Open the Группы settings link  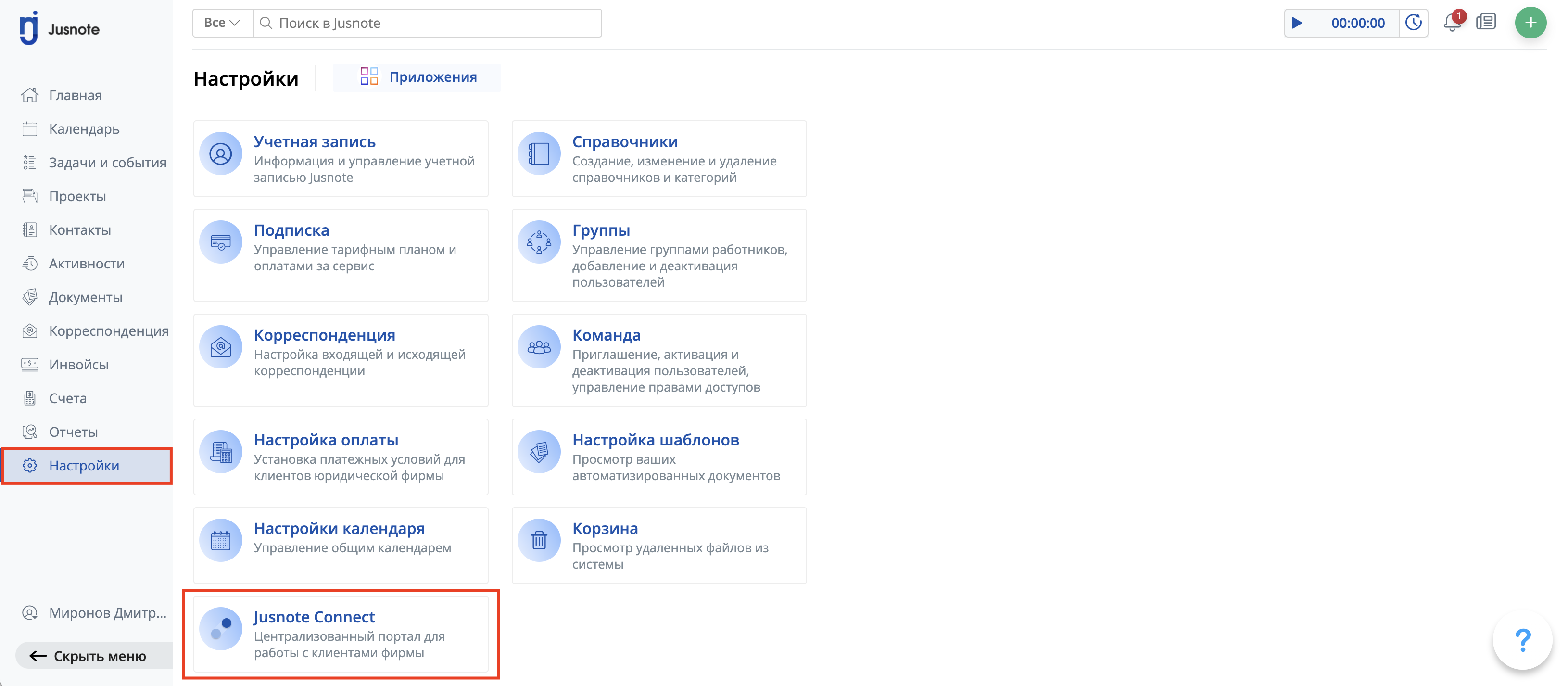pos(601,230)
